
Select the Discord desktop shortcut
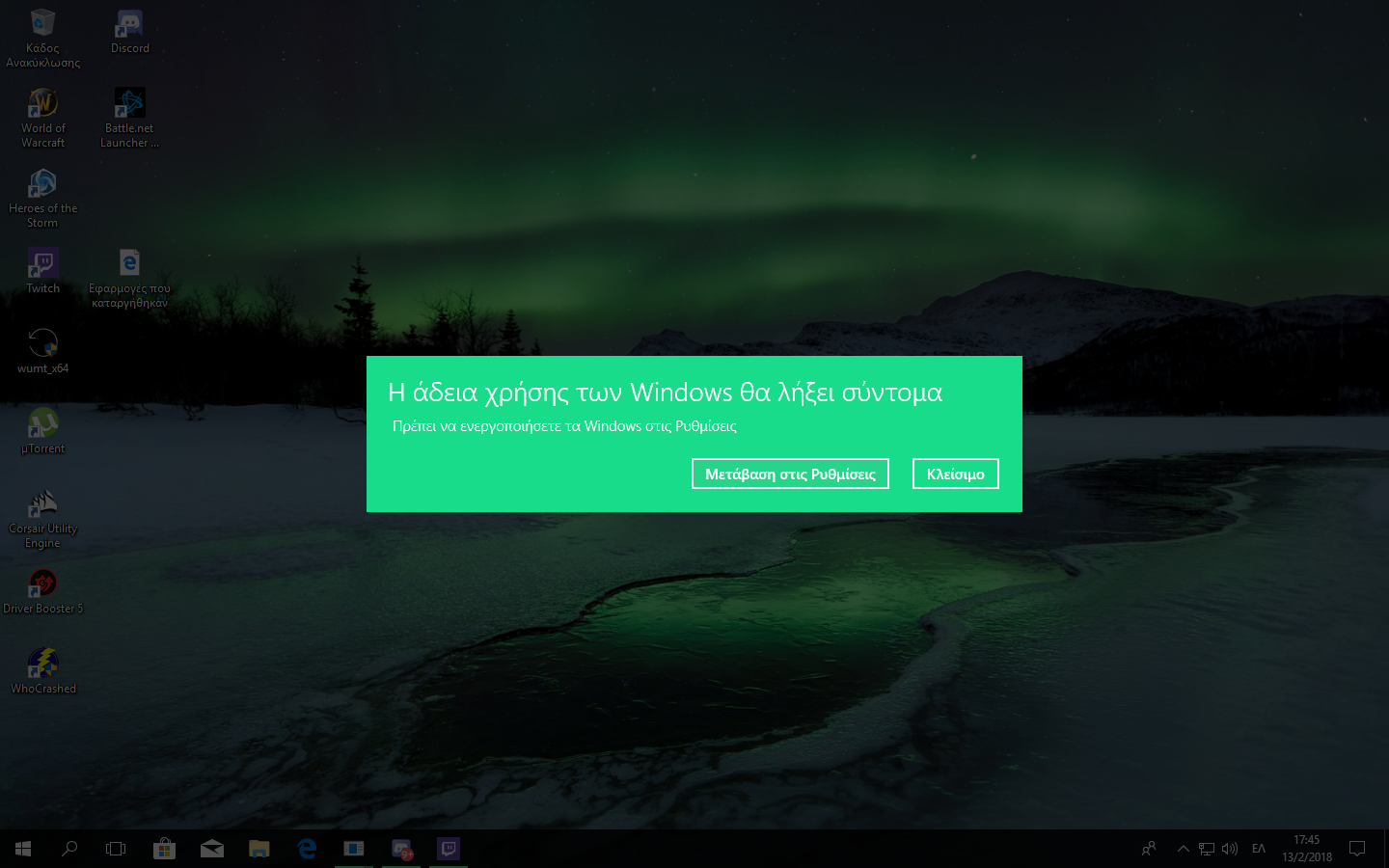[x=130, y=32]
